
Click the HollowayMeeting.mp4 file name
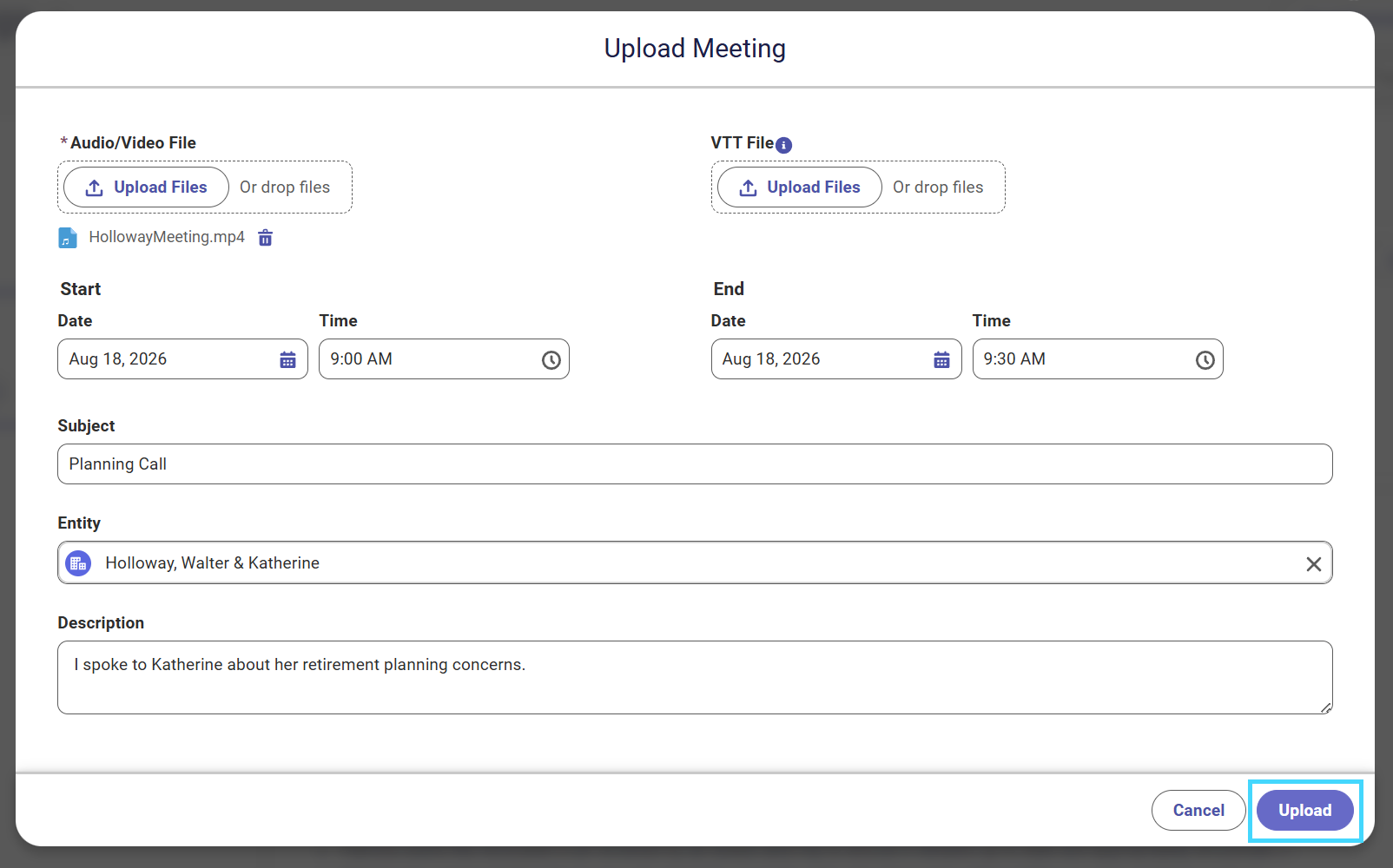(x=167, y=237)
